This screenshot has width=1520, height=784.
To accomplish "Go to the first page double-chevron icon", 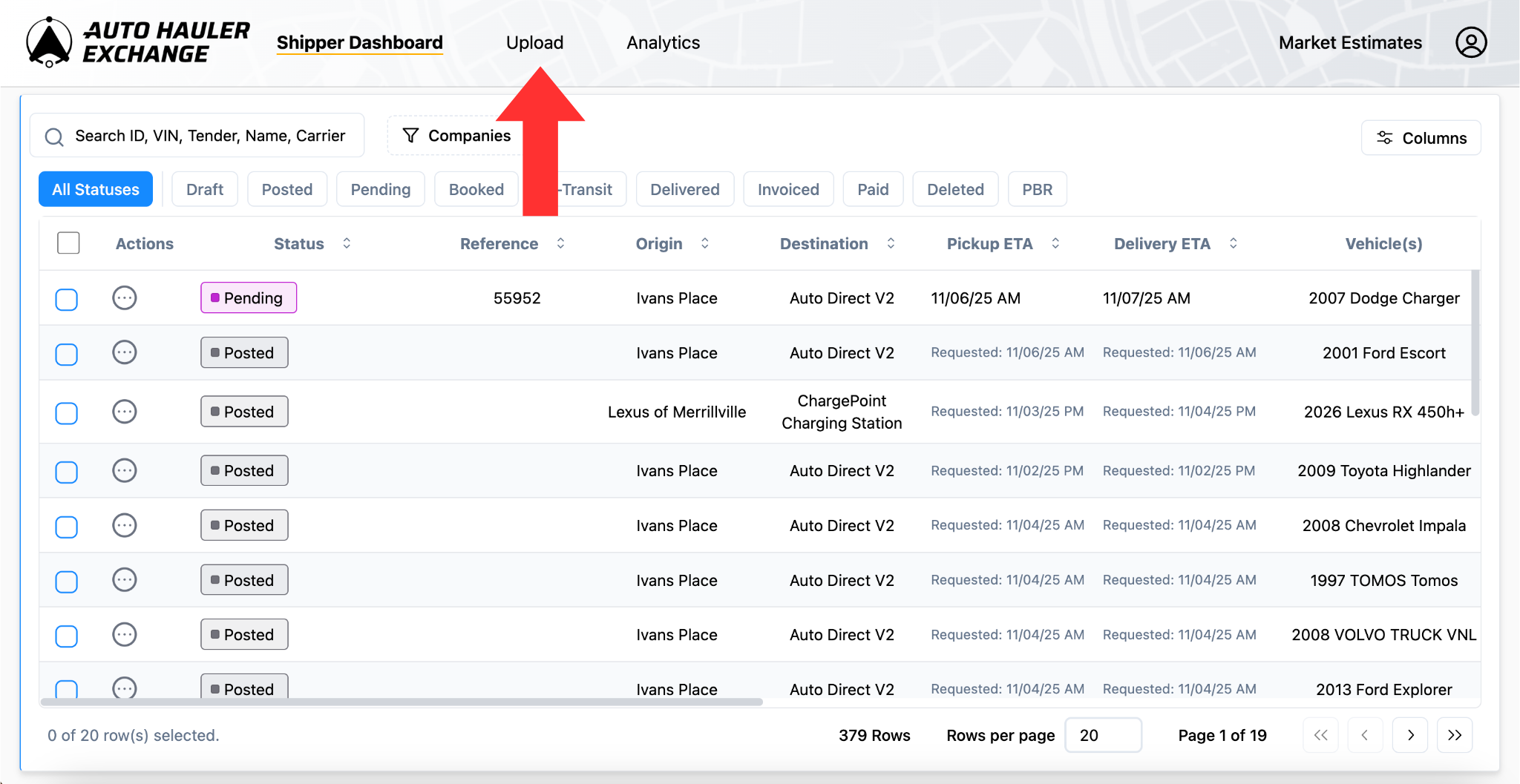I will pyautogui.click(x=1321, y=735).
